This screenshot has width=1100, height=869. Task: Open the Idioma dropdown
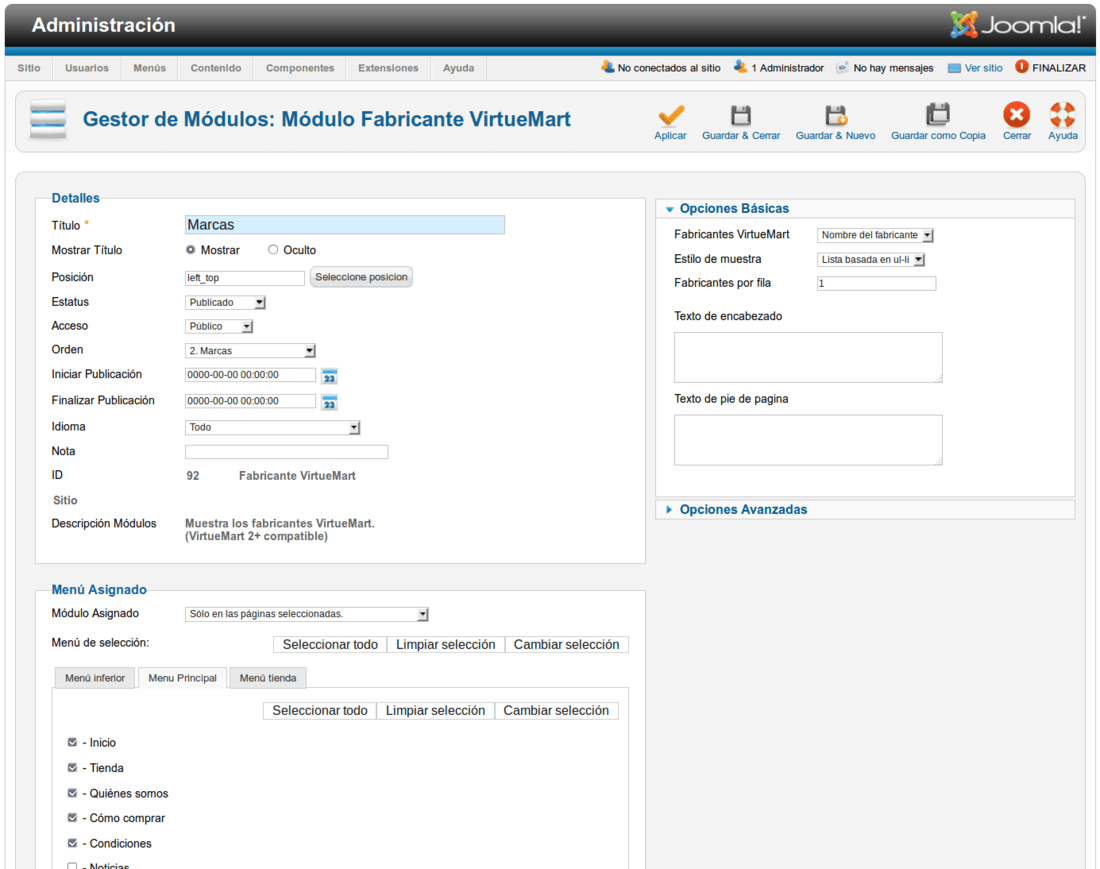click(273, 427)
